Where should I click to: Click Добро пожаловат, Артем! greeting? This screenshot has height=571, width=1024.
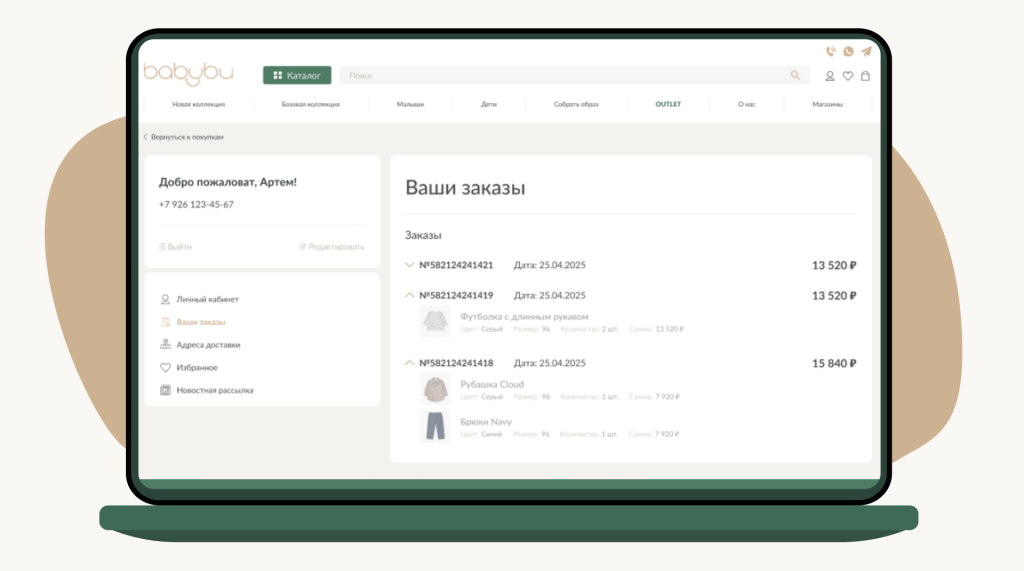click(x=228, y=182)
